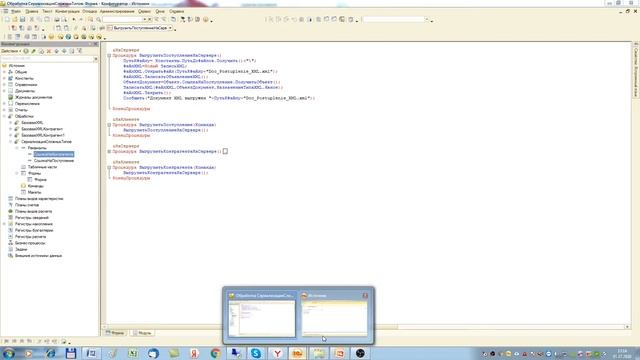Viewport: 640px width, 360px height.
Task: Open the Истомин window preview thumbnail
Action: [334, 315]
